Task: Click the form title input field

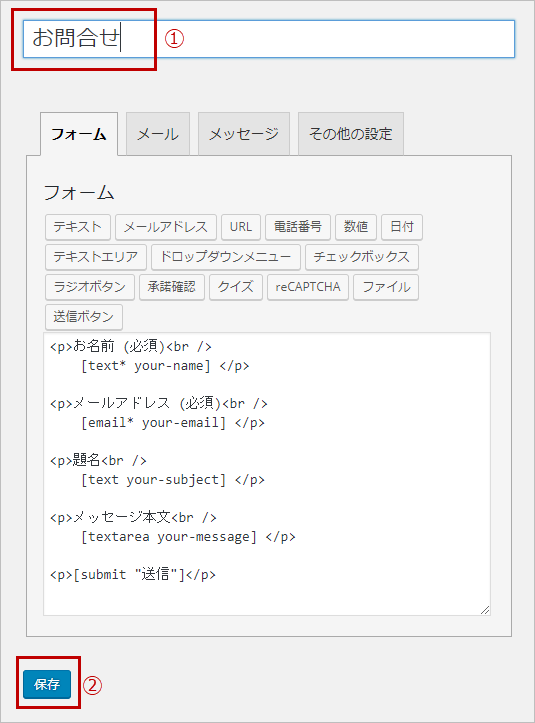Action: tap(269, 39)
